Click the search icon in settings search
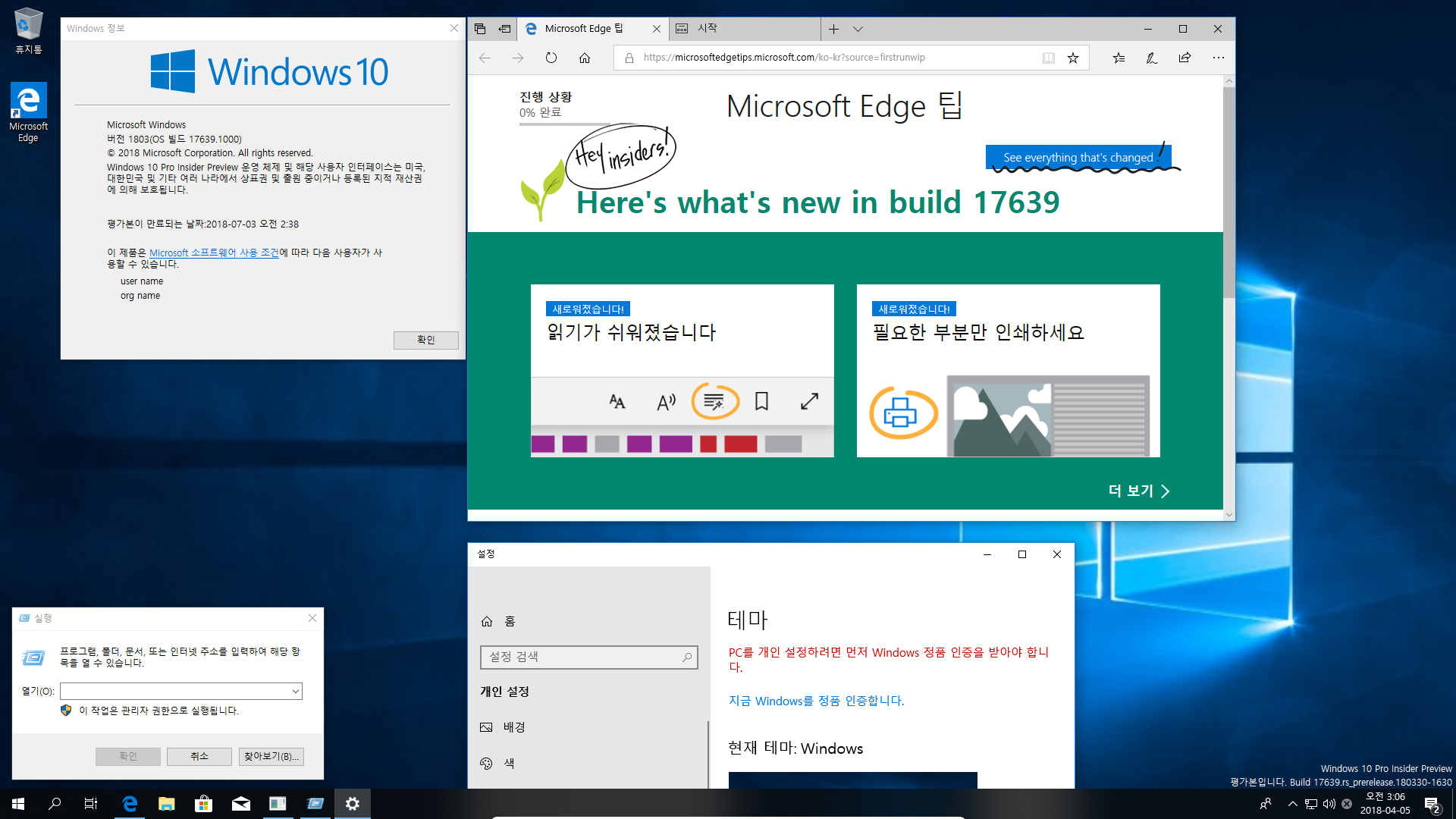 pos(686,657)
